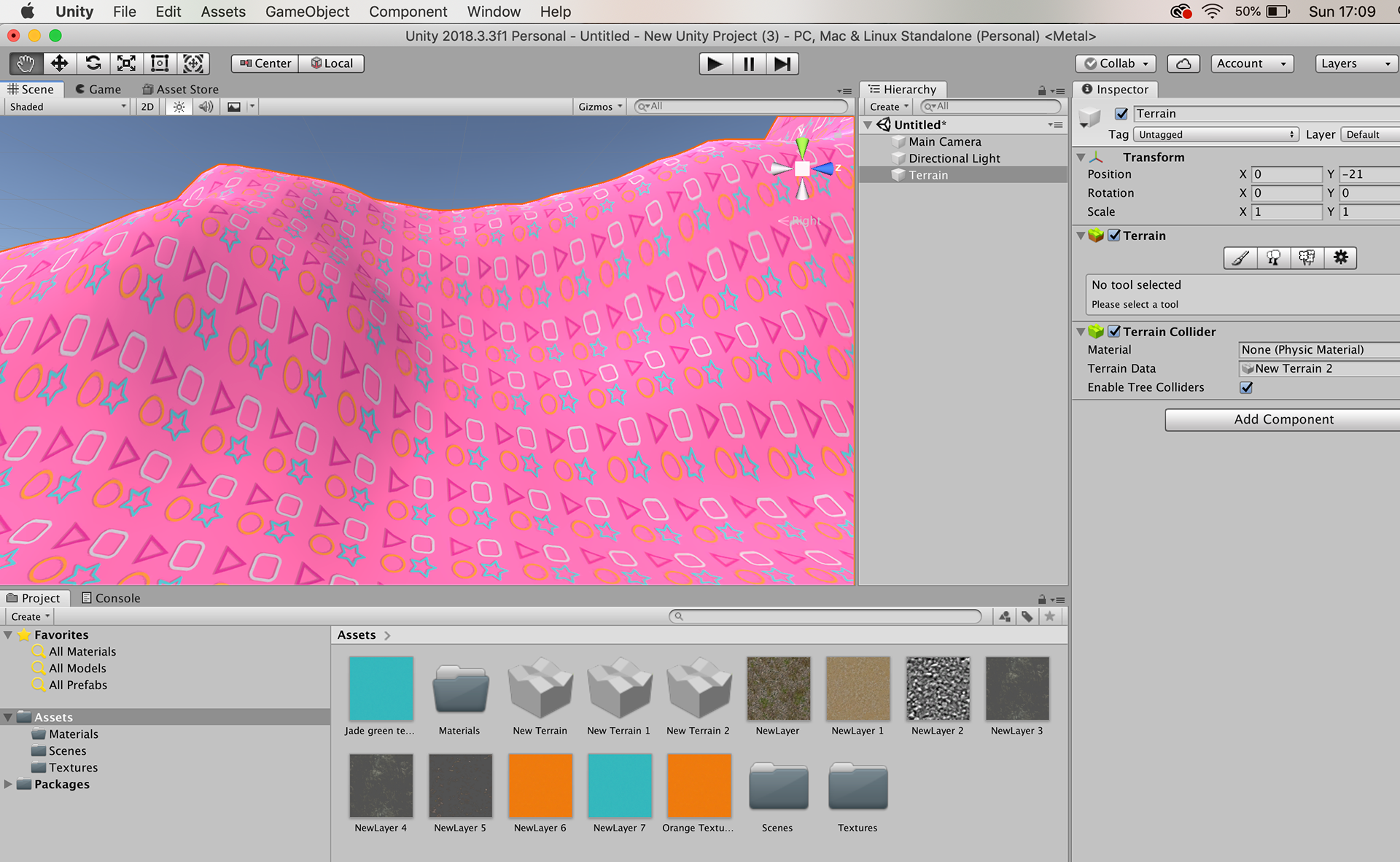Open the Component menu
1400x862 pixels.
[x=408, y=12]
